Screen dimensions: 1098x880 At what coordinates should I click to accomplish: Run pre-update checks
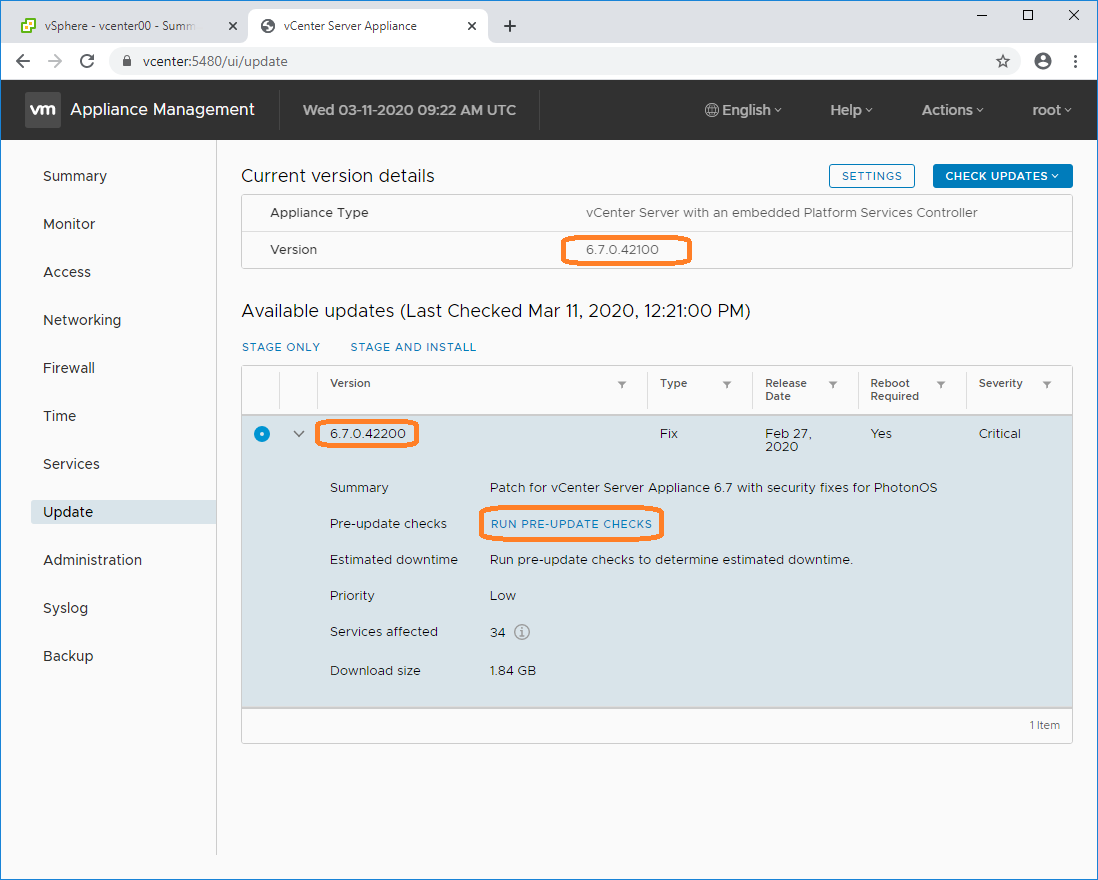[571, 524]
